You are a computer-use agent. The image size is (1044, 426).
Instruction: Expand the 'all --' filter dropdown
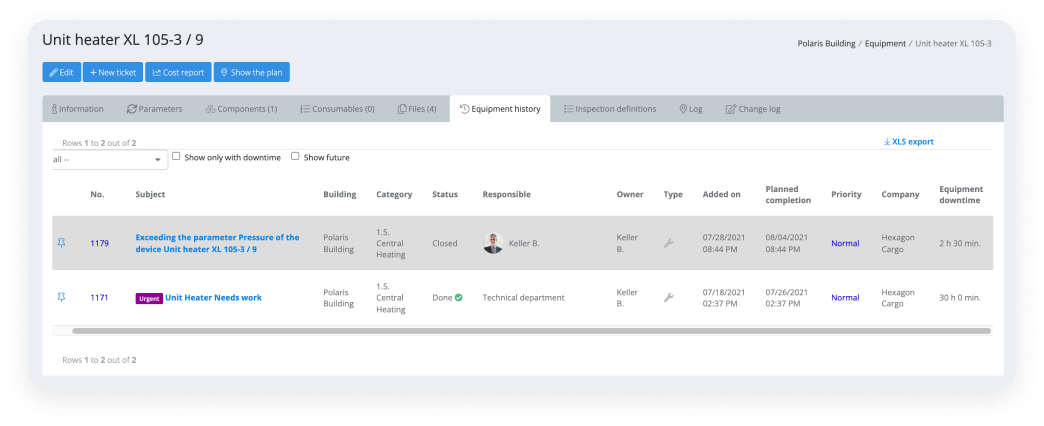tap(109, 160)
